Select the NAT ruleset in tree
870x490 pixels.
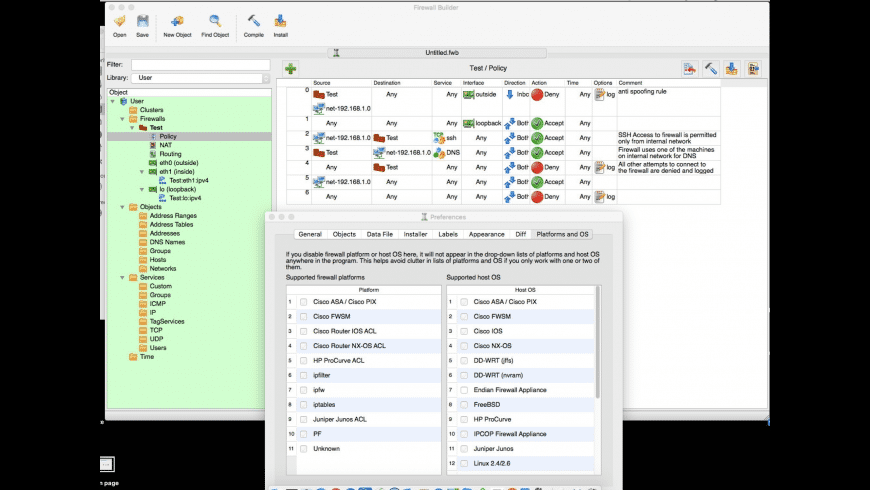(x=165, y=145)
